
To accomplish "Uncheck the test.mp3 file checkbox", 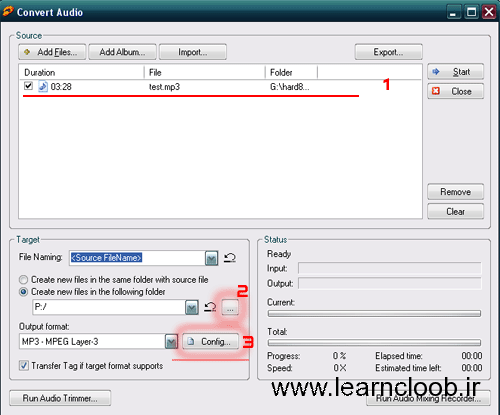I will coord(28,86).
